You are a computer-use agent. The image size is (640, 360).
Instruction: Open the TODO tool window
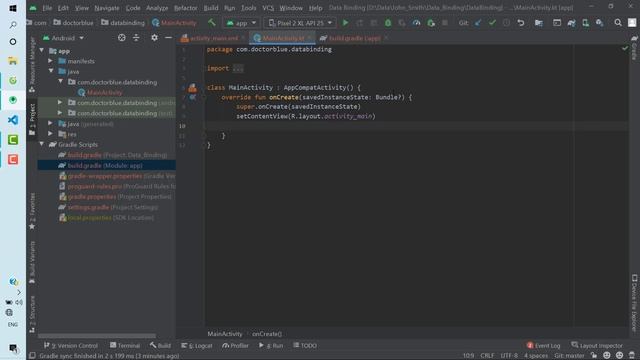(304, 346)
